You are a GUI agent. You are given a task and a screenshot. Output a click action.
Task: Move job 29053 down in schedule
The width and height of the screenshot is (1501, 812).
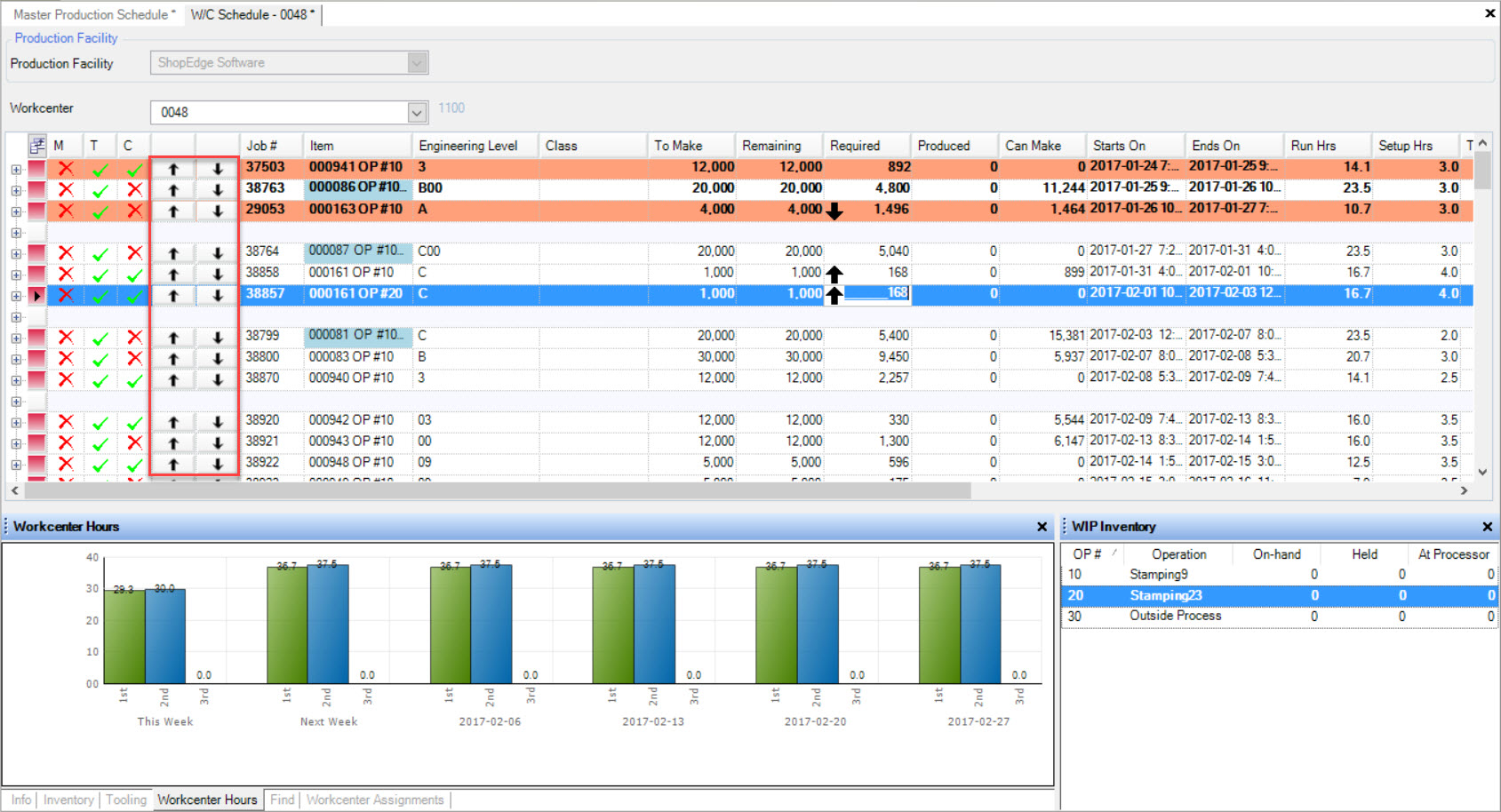point(217,211)
